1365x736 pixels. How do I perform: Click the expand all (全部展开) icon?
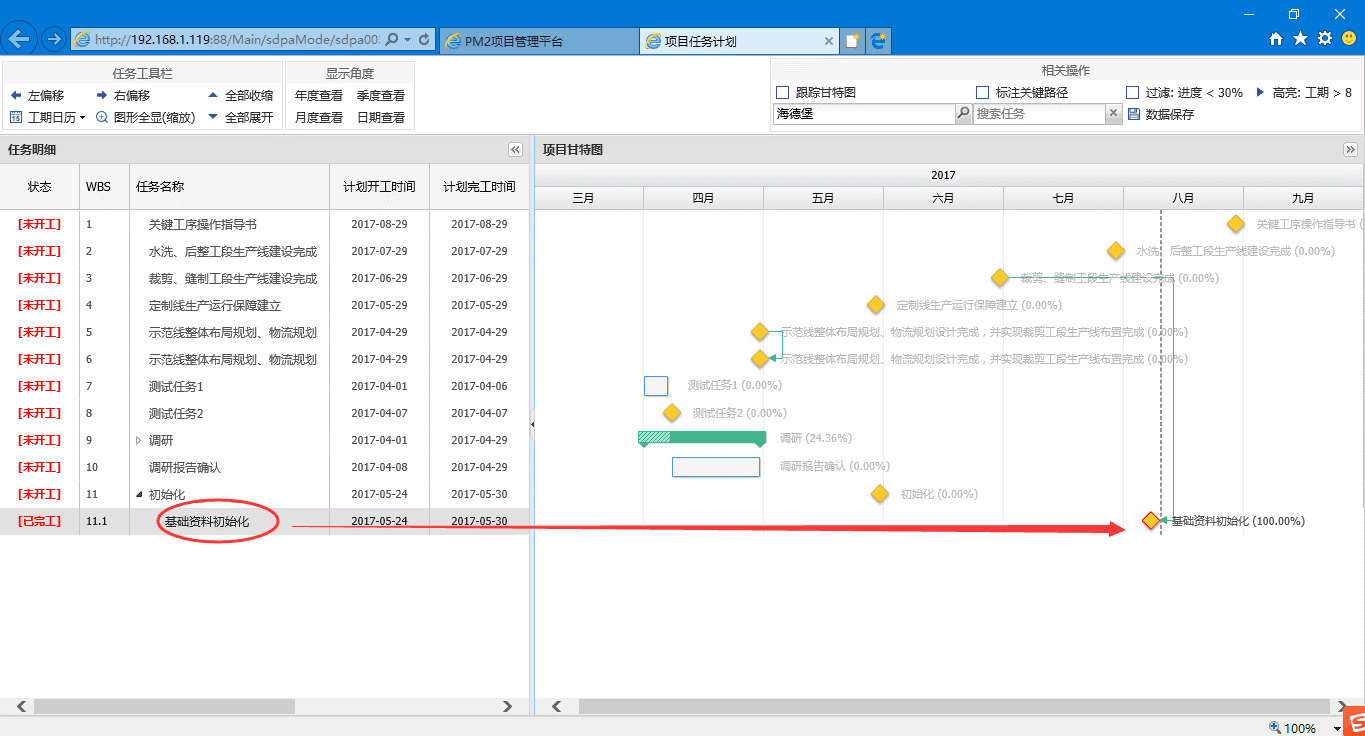click(213, 118)
